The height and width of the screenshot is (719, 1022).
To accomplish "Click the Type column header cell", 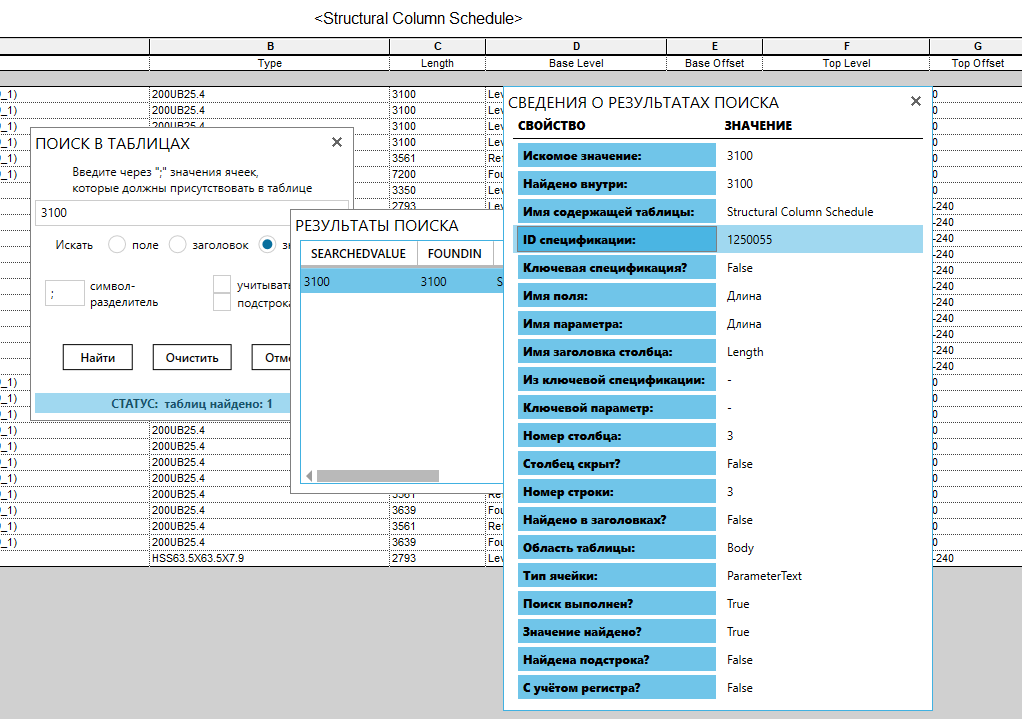I will pyautogui.click(x=270, y=63).
